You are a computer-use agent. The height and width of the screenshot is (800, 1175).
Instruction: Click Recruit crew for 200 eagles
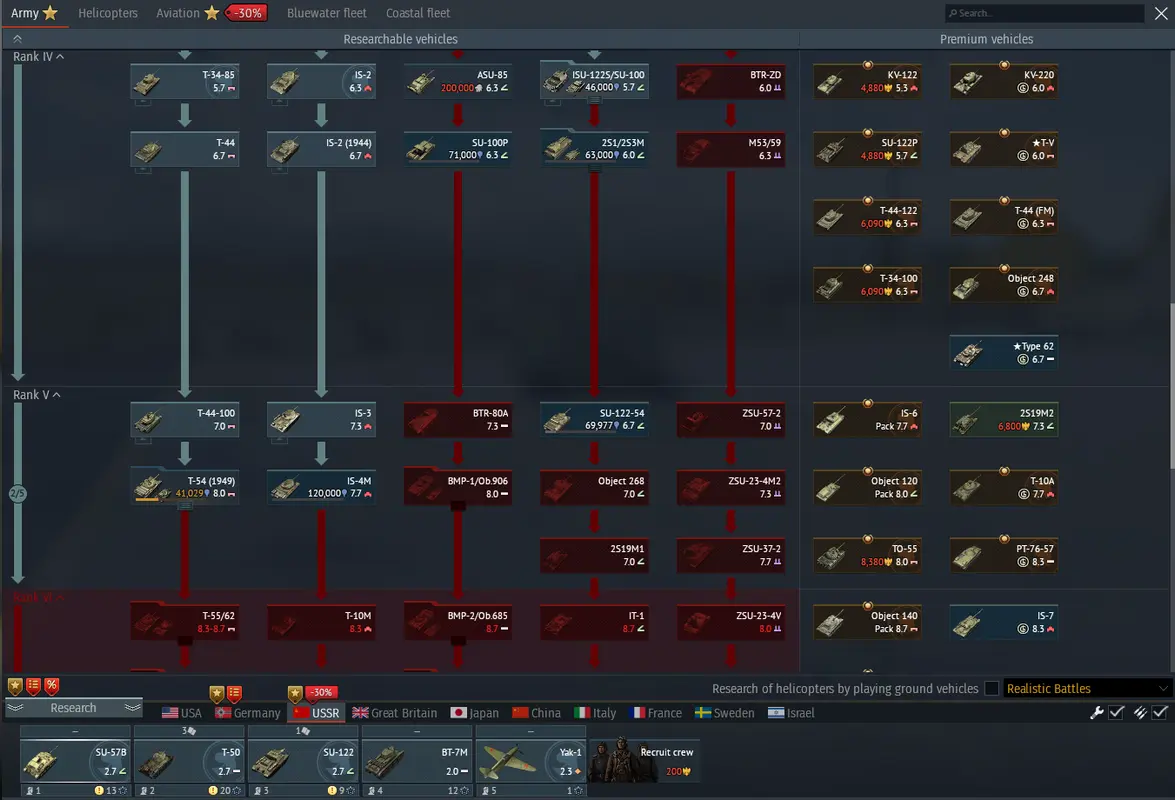pyautogui.click(x=645, y=761)
